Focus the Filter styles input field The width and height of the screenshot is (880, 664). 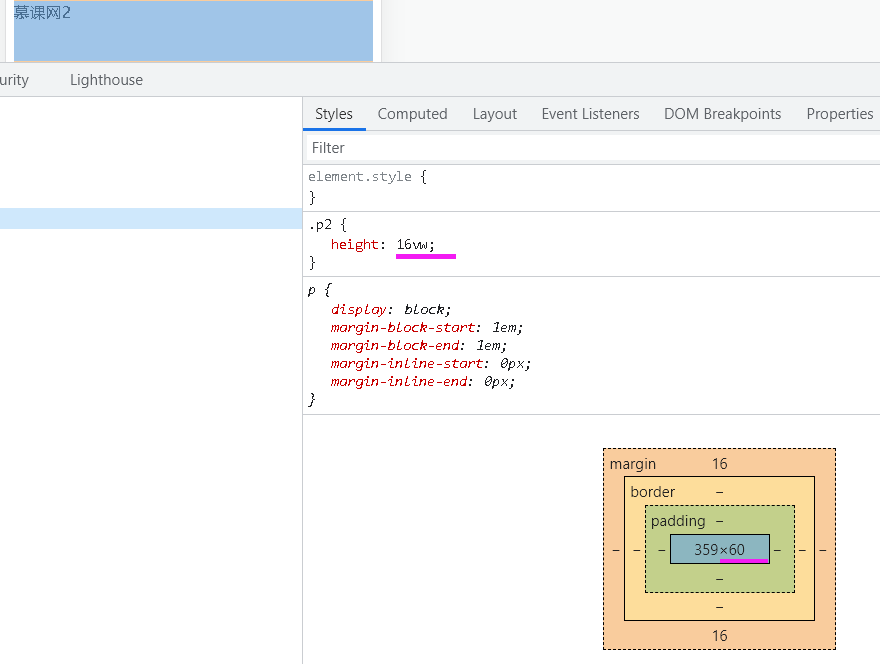click(590, 148)
